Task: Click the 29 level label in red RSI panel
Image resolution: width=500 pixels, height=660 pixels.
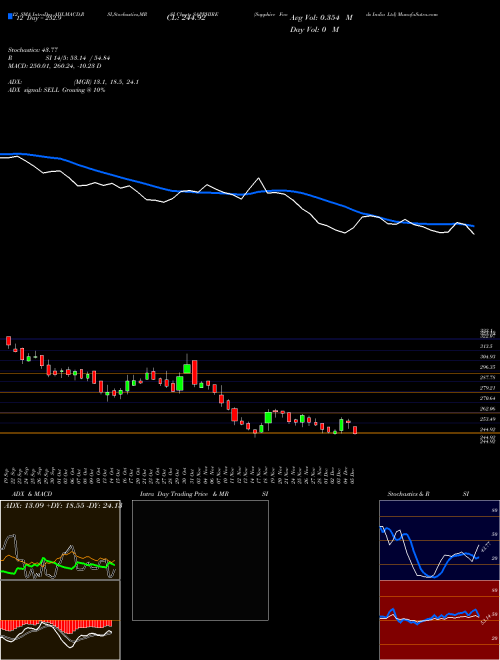Action: (495, 639)
